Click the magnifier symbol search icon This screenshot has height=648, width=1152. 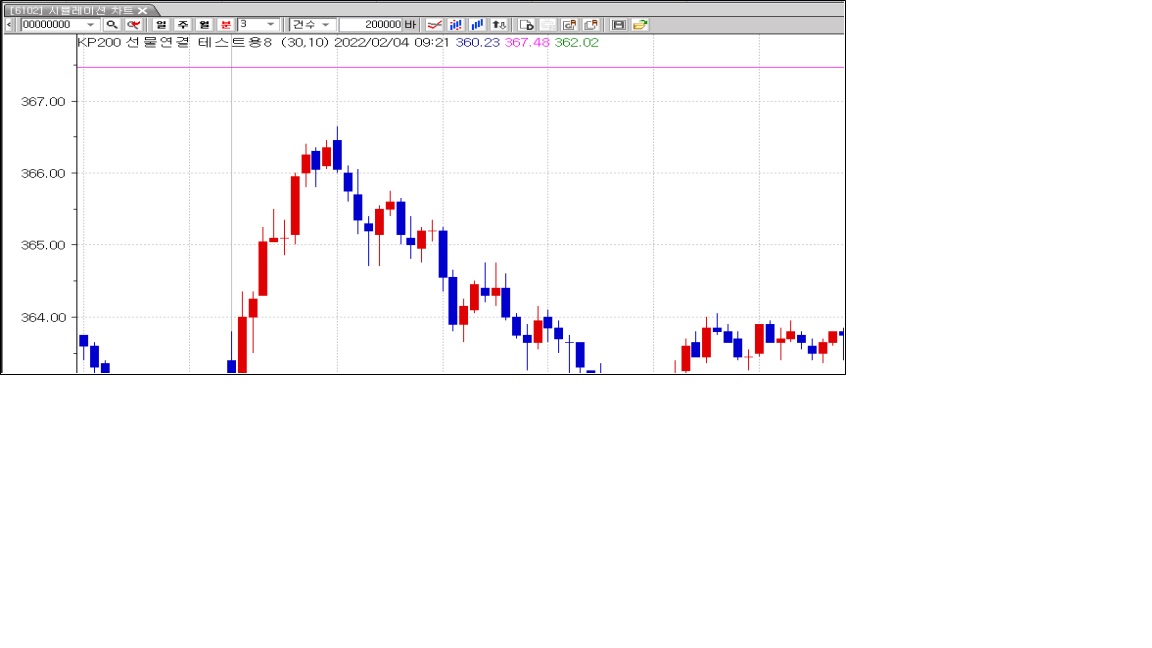112,24
